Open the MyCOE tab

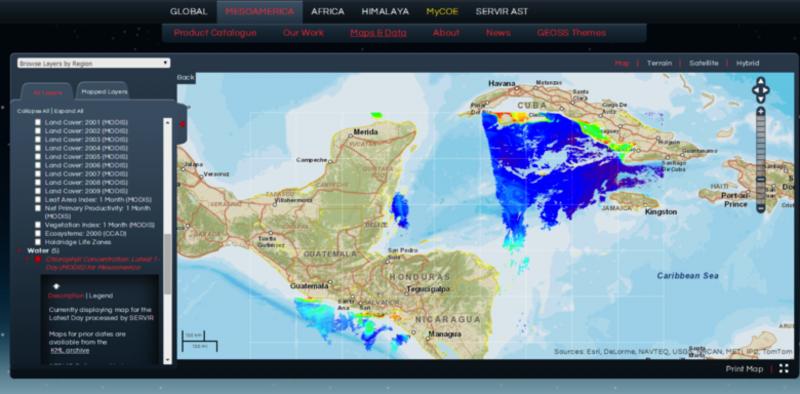coord(442,11)
